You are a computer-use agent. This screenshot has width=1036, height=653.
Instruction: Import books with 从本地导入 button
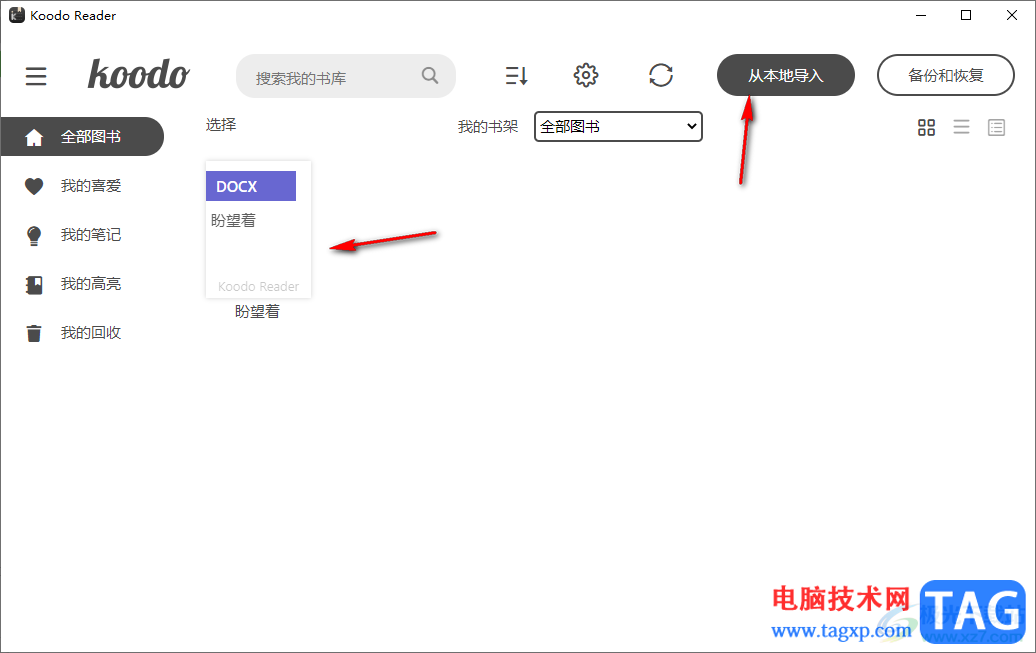[786, 75]
